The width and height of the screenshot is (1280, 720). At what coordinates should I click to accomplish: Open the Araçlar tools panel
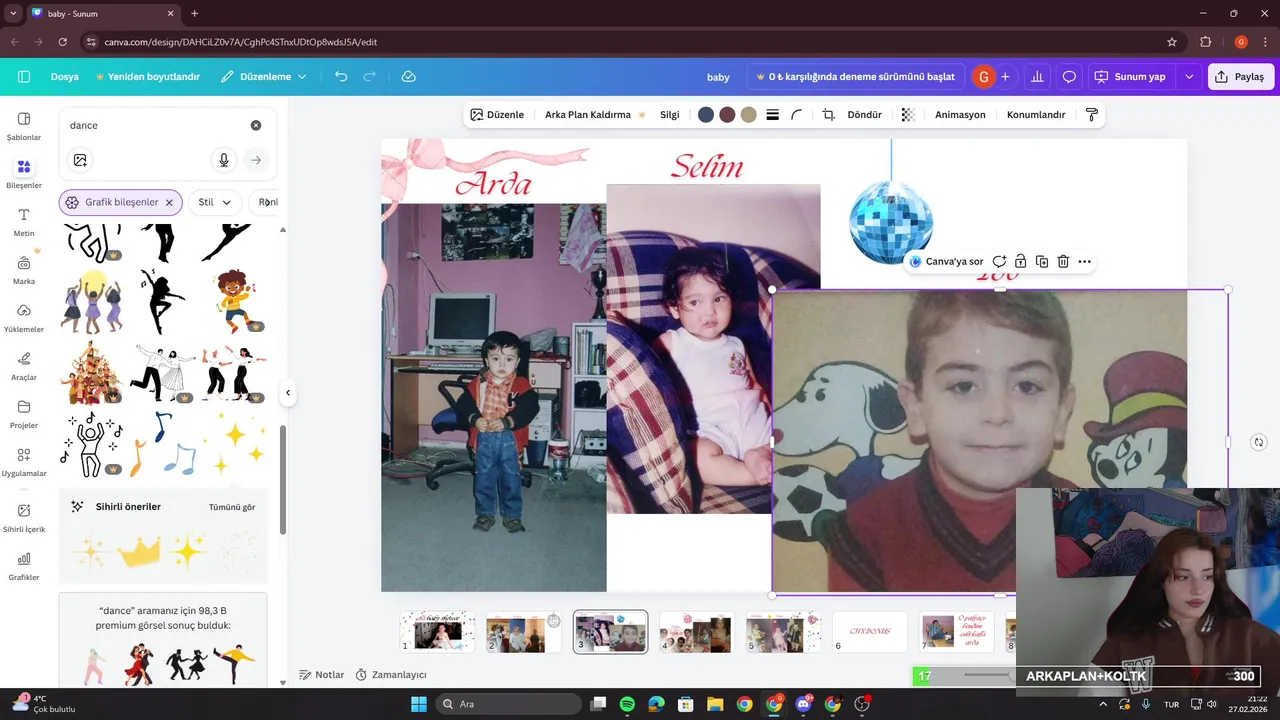[24, 365]
